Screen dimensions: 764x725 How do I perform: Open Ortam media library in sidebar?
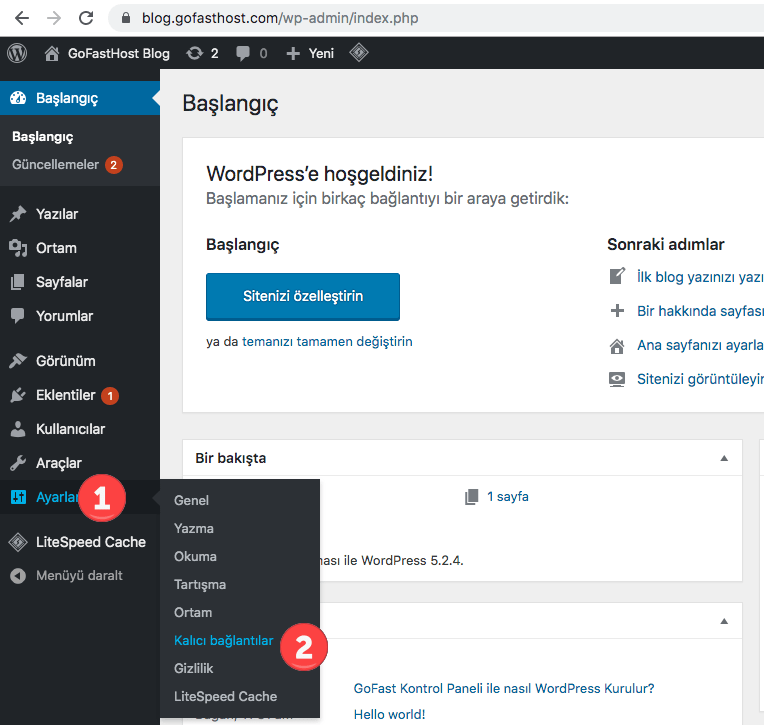pos(57,248)
